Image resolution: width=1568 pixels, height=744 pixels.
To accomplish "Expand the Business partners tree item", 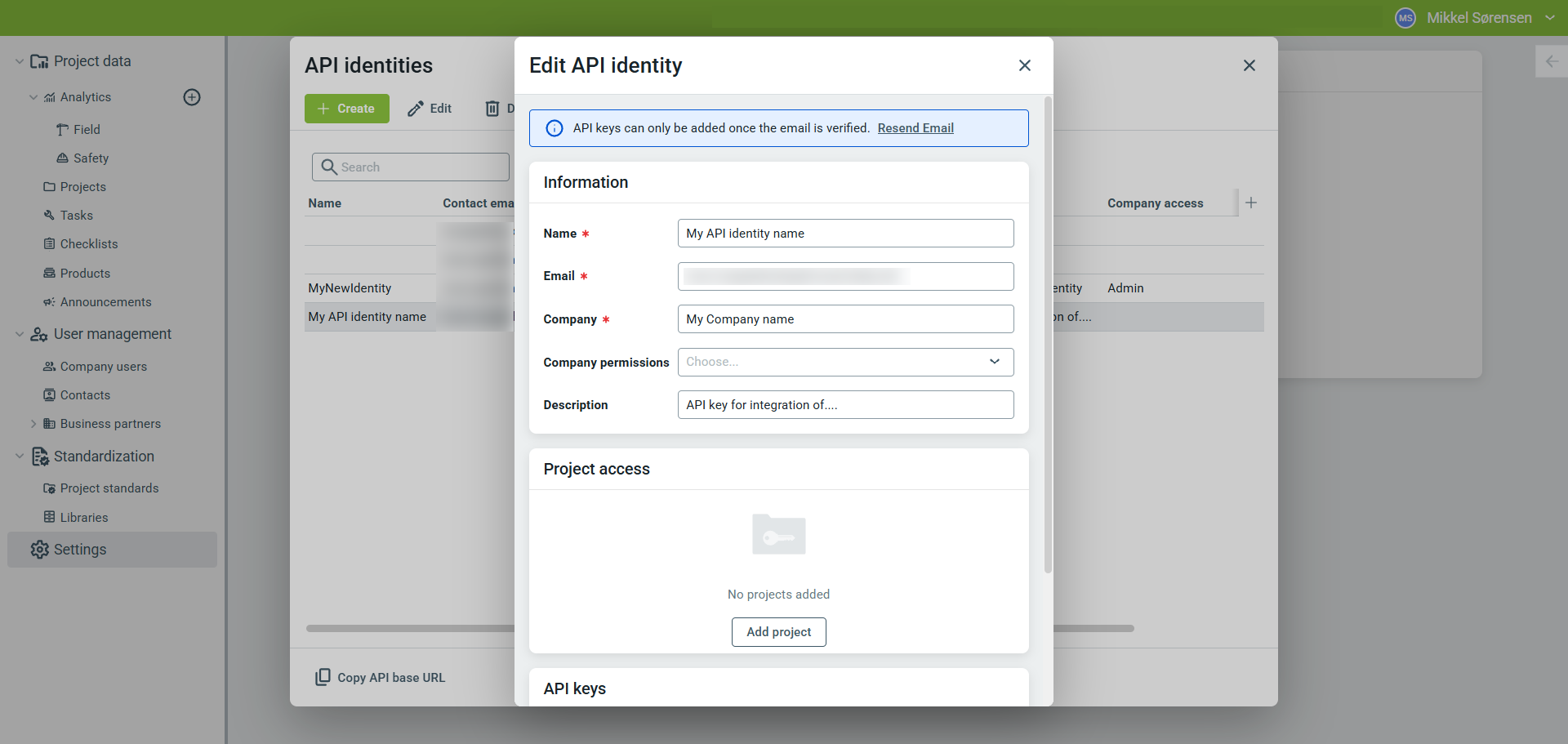I will point(33,424).
